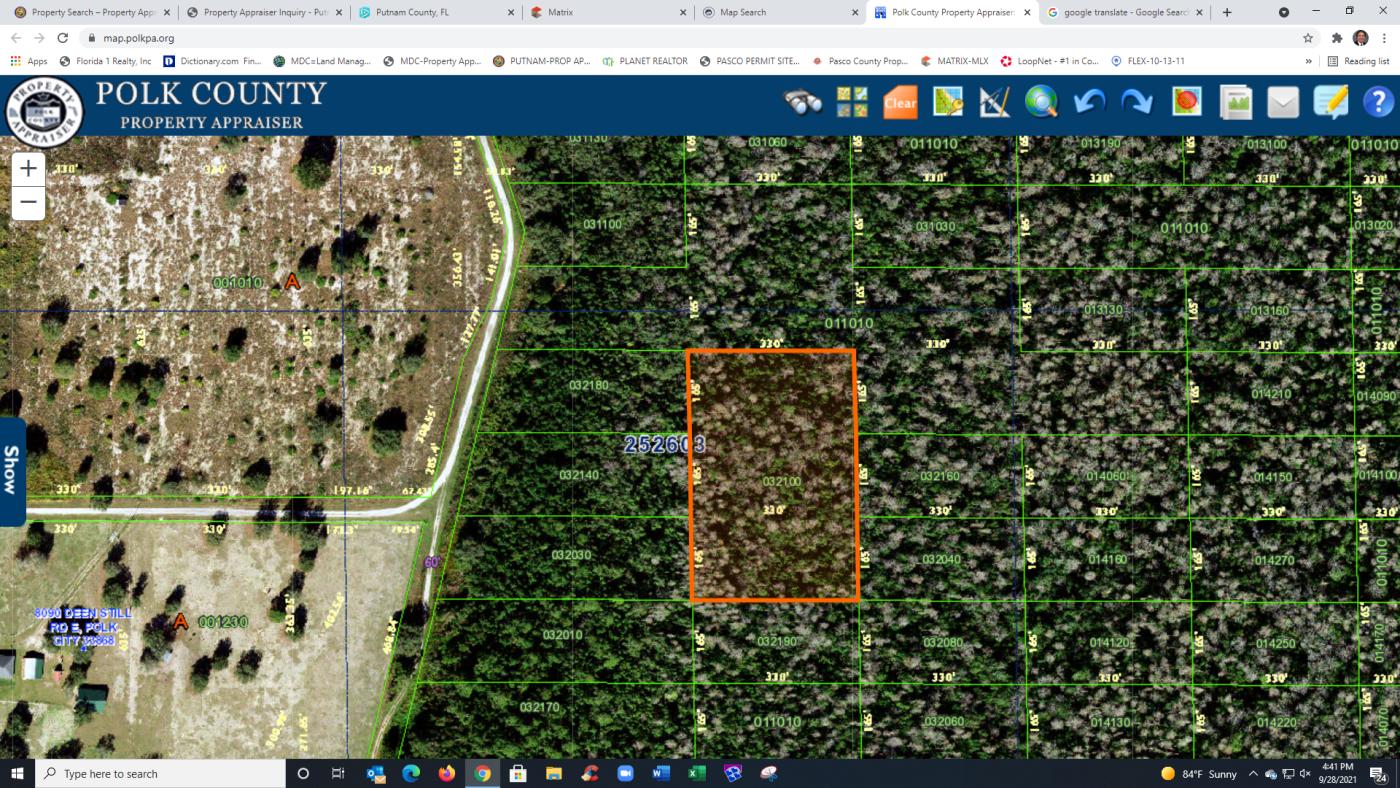Expand the hidden bookmarks overflow chevron
The image size is (1400, 788).
(x=1308, y=61)
